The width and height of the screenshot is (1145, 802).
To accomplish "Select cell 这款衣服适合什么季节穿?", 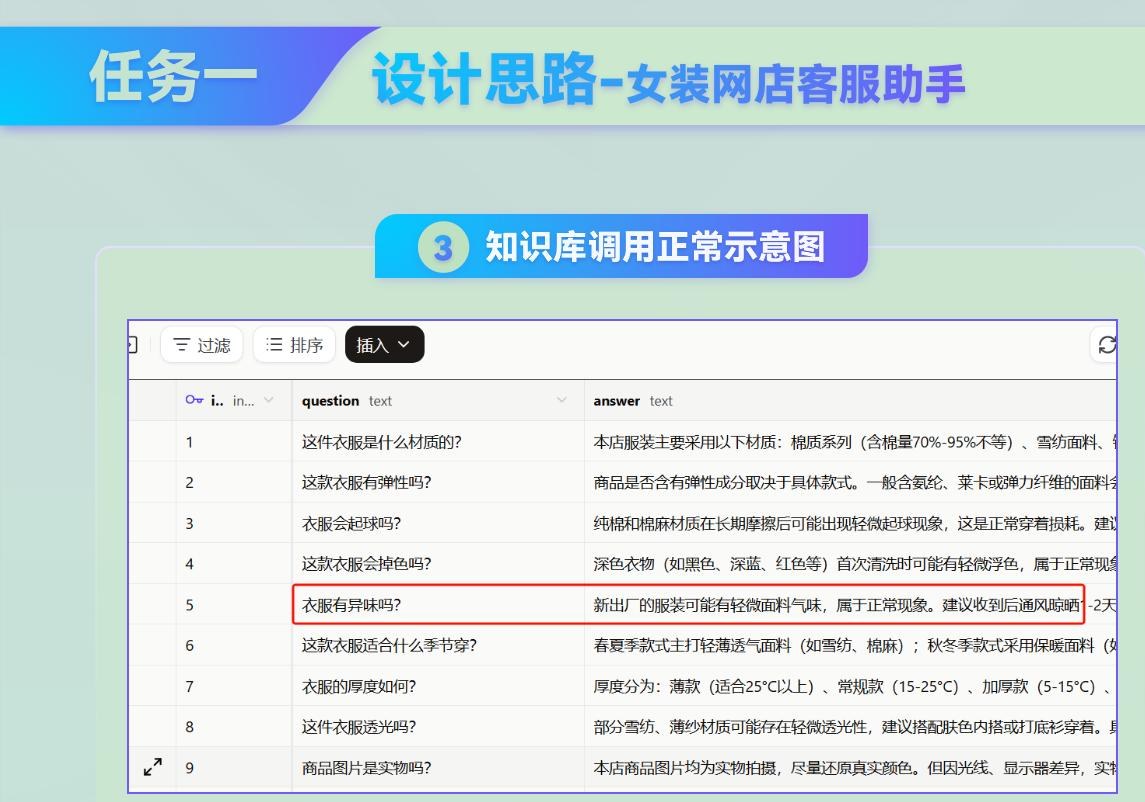I will (x=438, y=645).
